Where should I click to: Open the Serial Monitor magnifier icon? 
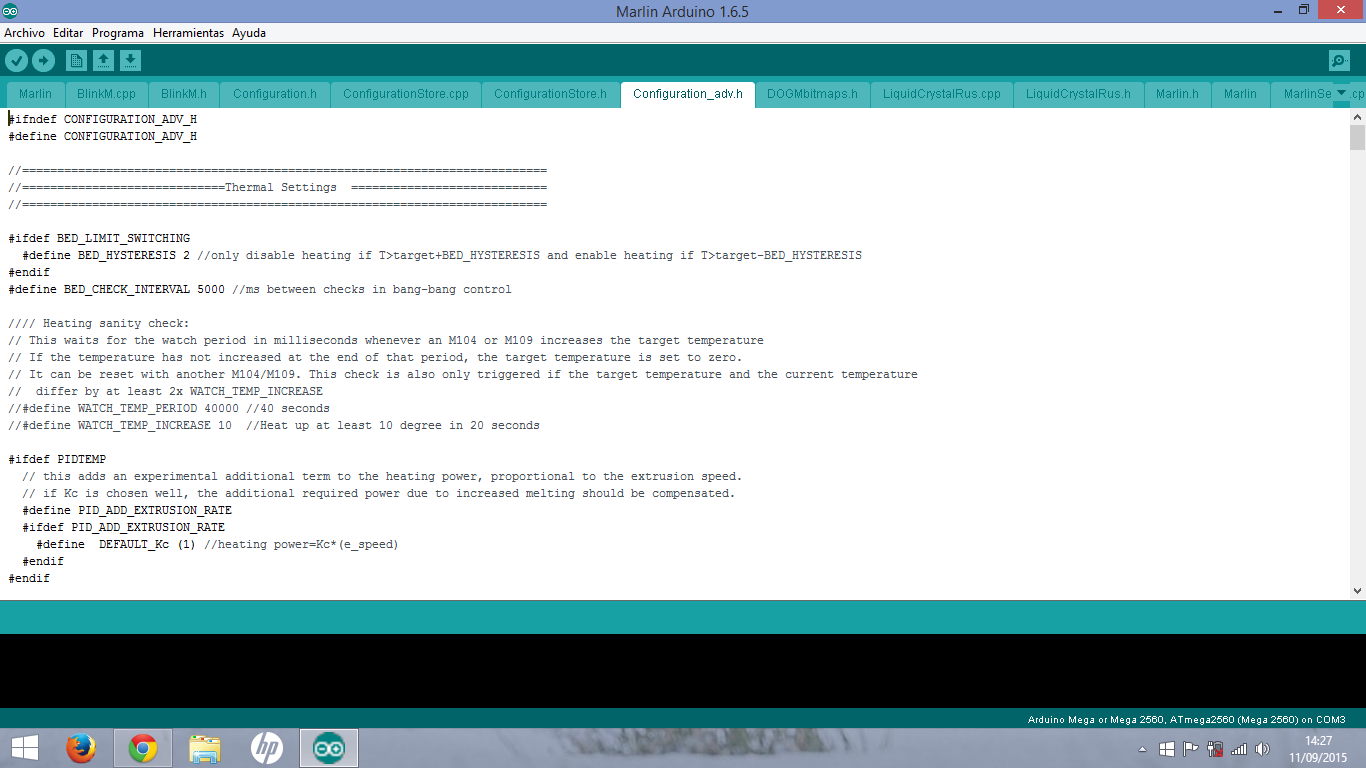point(1339,61)
